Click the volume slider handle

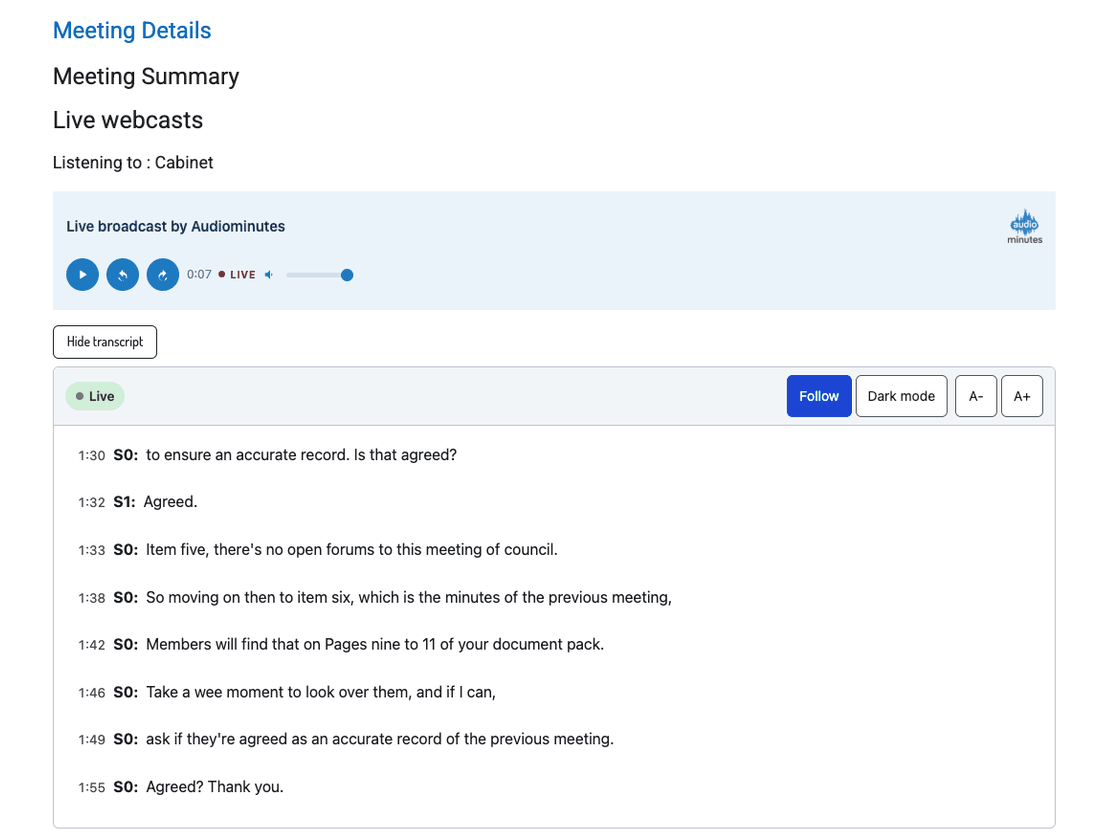[347, 274]
